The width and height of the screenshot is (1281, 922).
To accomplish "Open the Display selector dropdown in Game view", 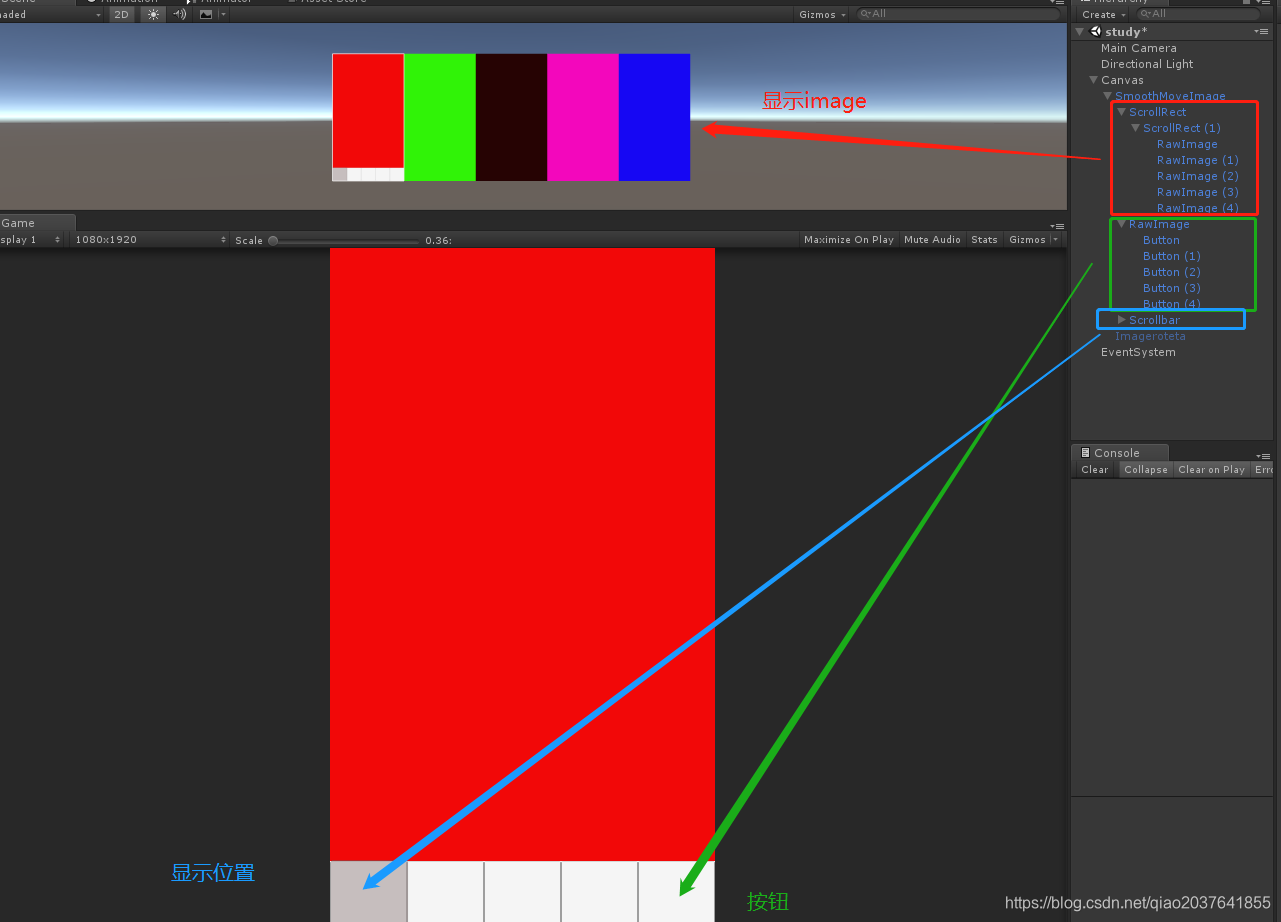I will click(32, 240).
